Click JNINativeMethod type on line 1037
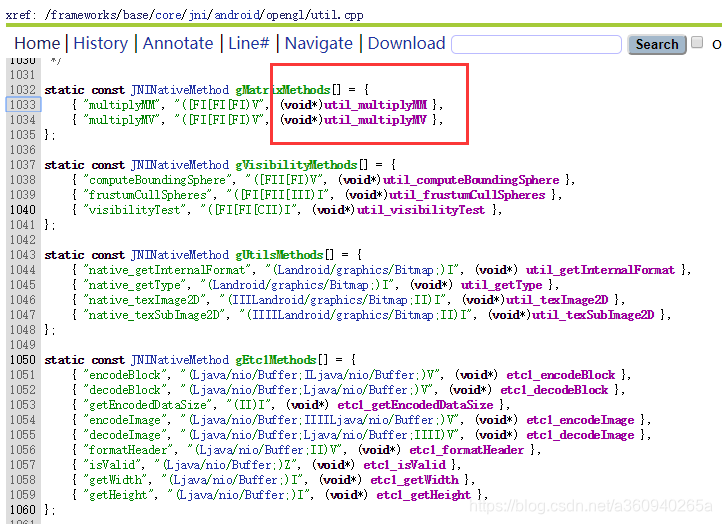Viewport: 722px width, 524px height. coord(180,164)
